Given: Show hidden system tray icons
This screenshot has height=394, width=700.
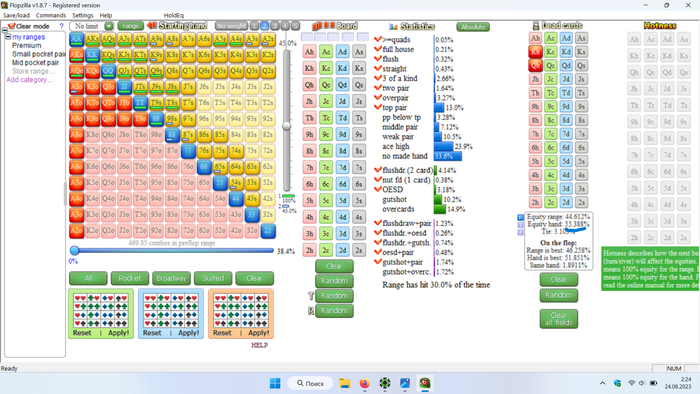Looking at the screenshot, I should click(x=602, y=383).
